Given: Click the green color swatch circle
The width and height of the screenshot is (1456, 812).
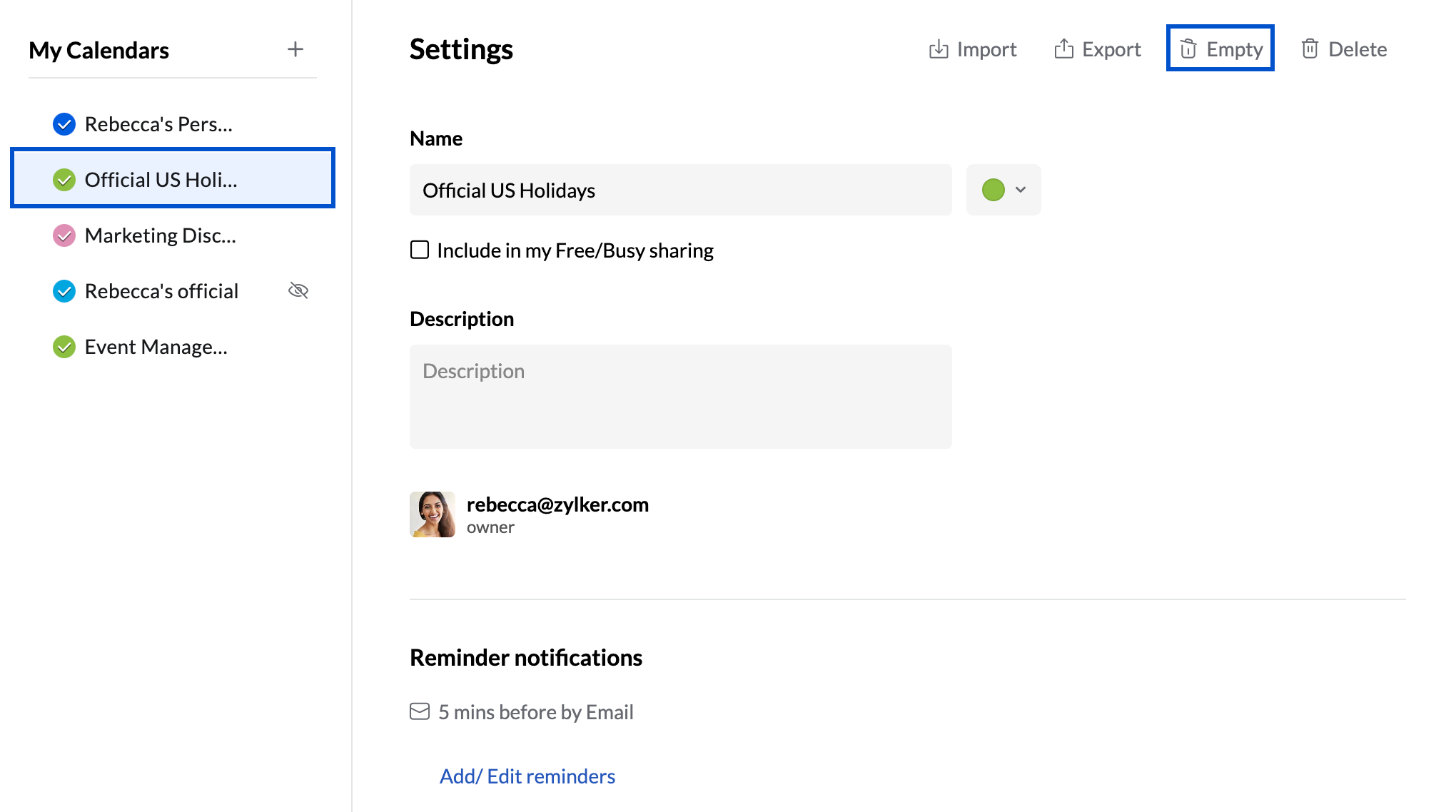Looking at the screenshot, I should tap(993, 190).
